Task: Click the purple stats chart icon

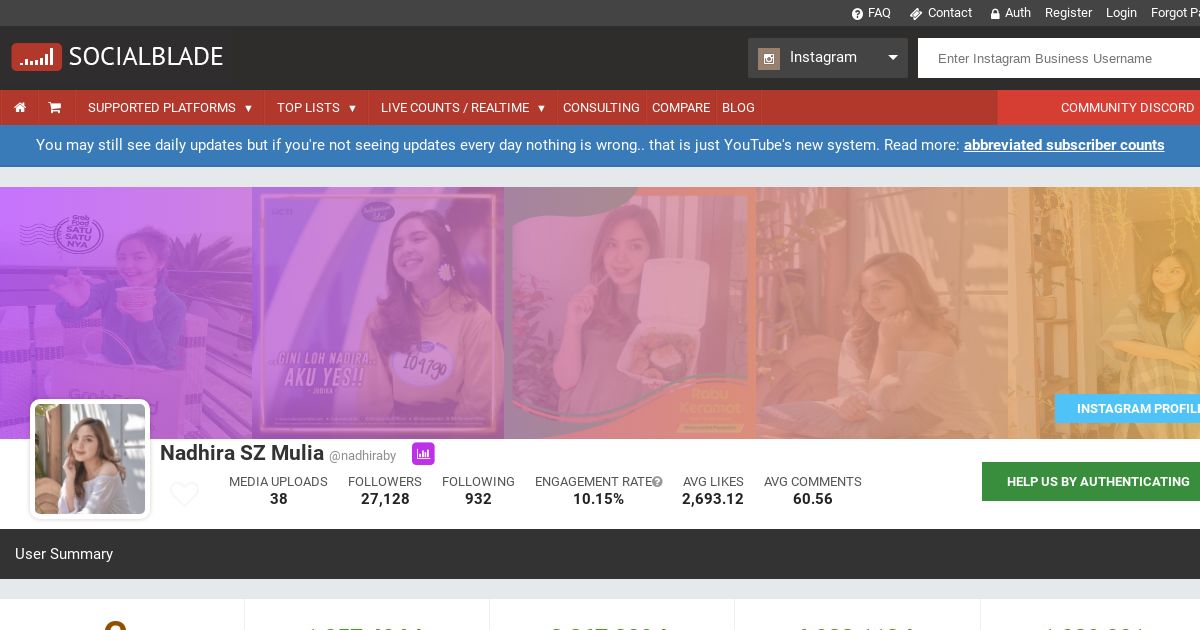Action: click(x=423, y=454)
